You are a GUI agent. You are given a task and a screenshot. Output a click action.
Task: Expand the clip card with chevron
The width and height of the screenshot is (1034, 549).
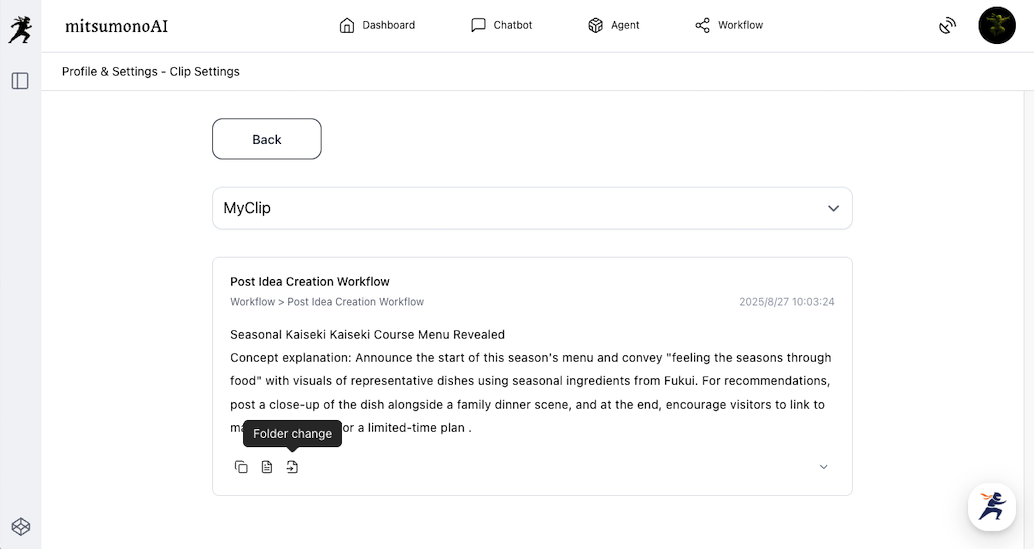[x=824, y=467]
